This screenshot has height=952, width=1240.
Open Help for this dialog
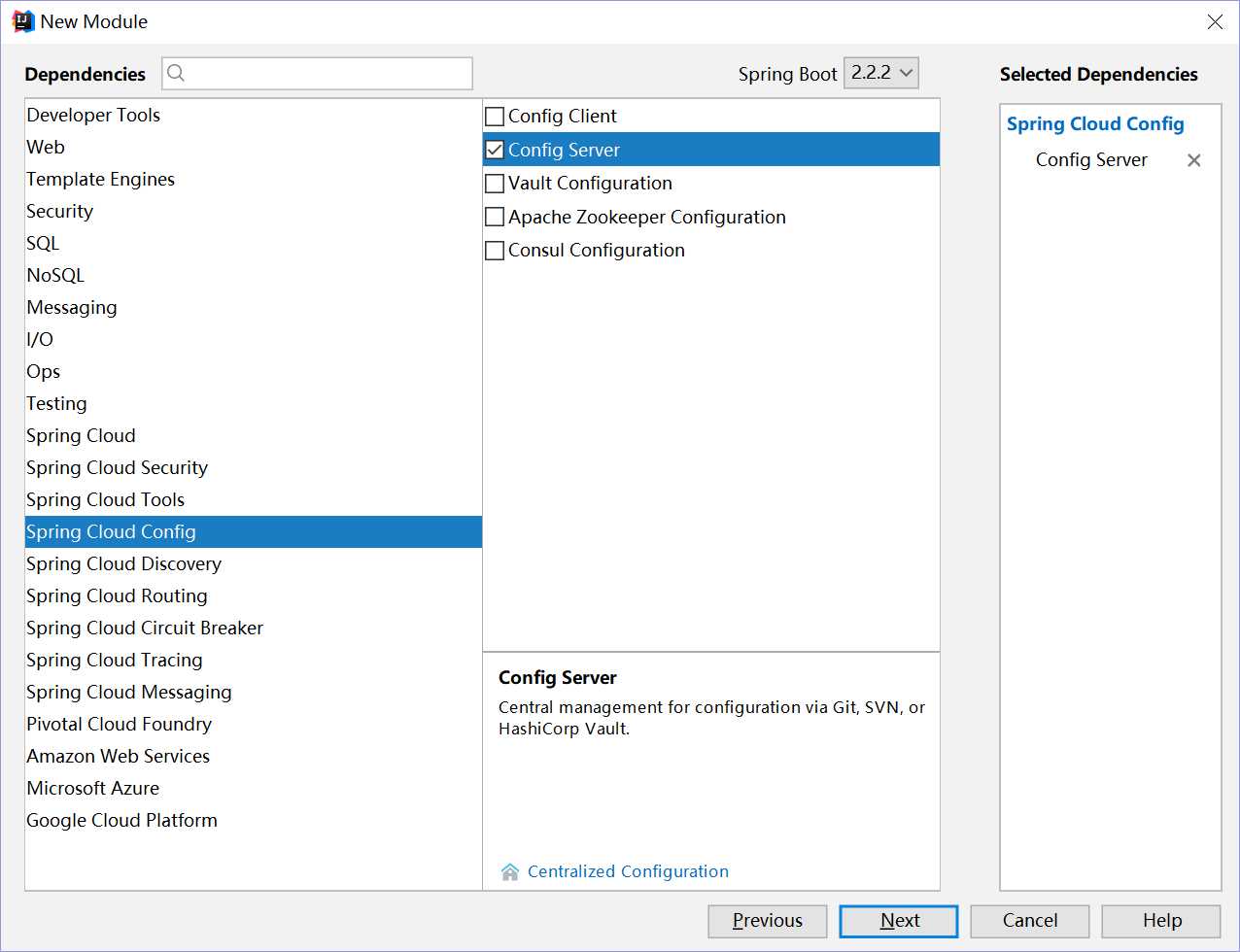tap(1161, 921)
